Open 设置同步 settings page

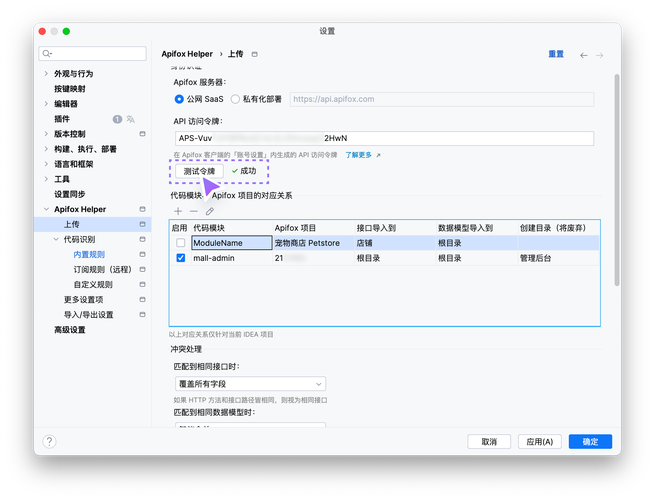click(70, 194)
